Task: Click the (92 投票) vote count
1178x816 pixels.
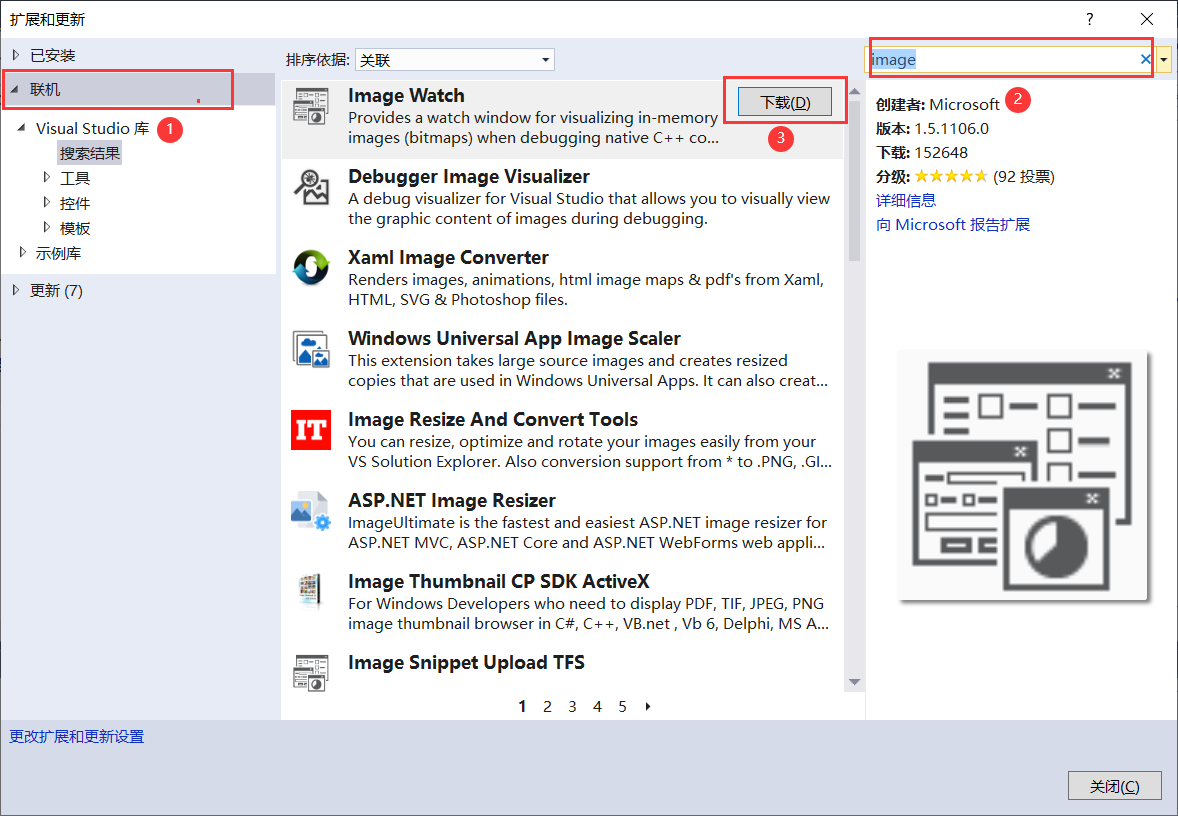Action: 1023,177
